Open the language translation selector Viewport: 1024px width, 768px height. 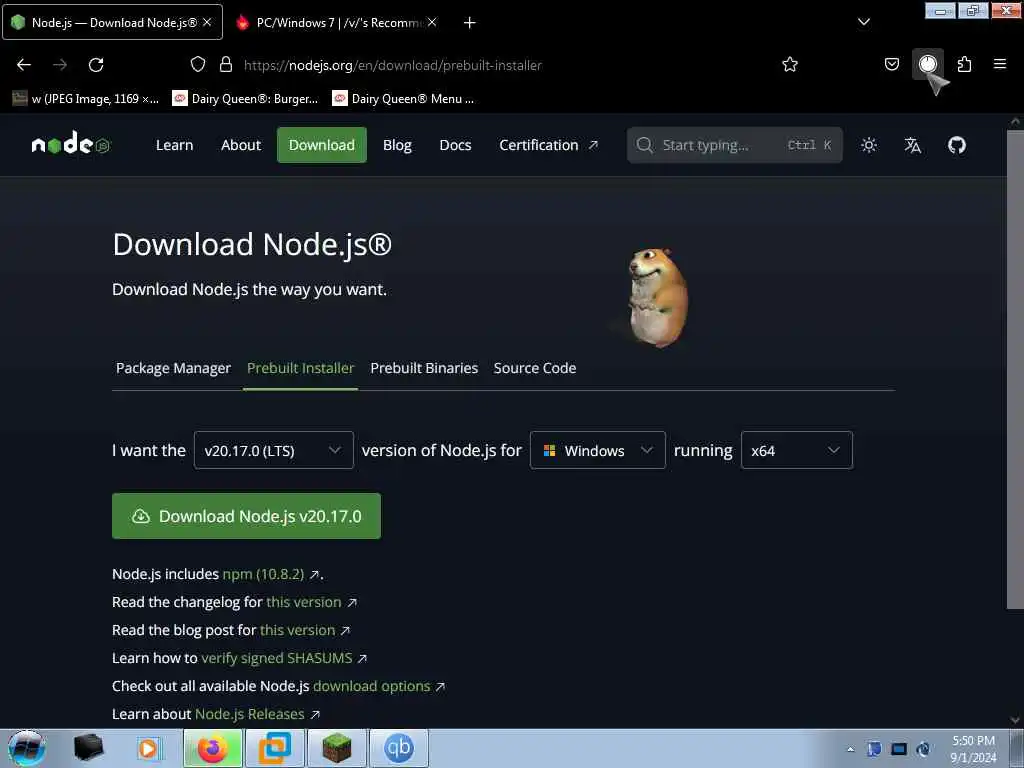tap(912, 145)
